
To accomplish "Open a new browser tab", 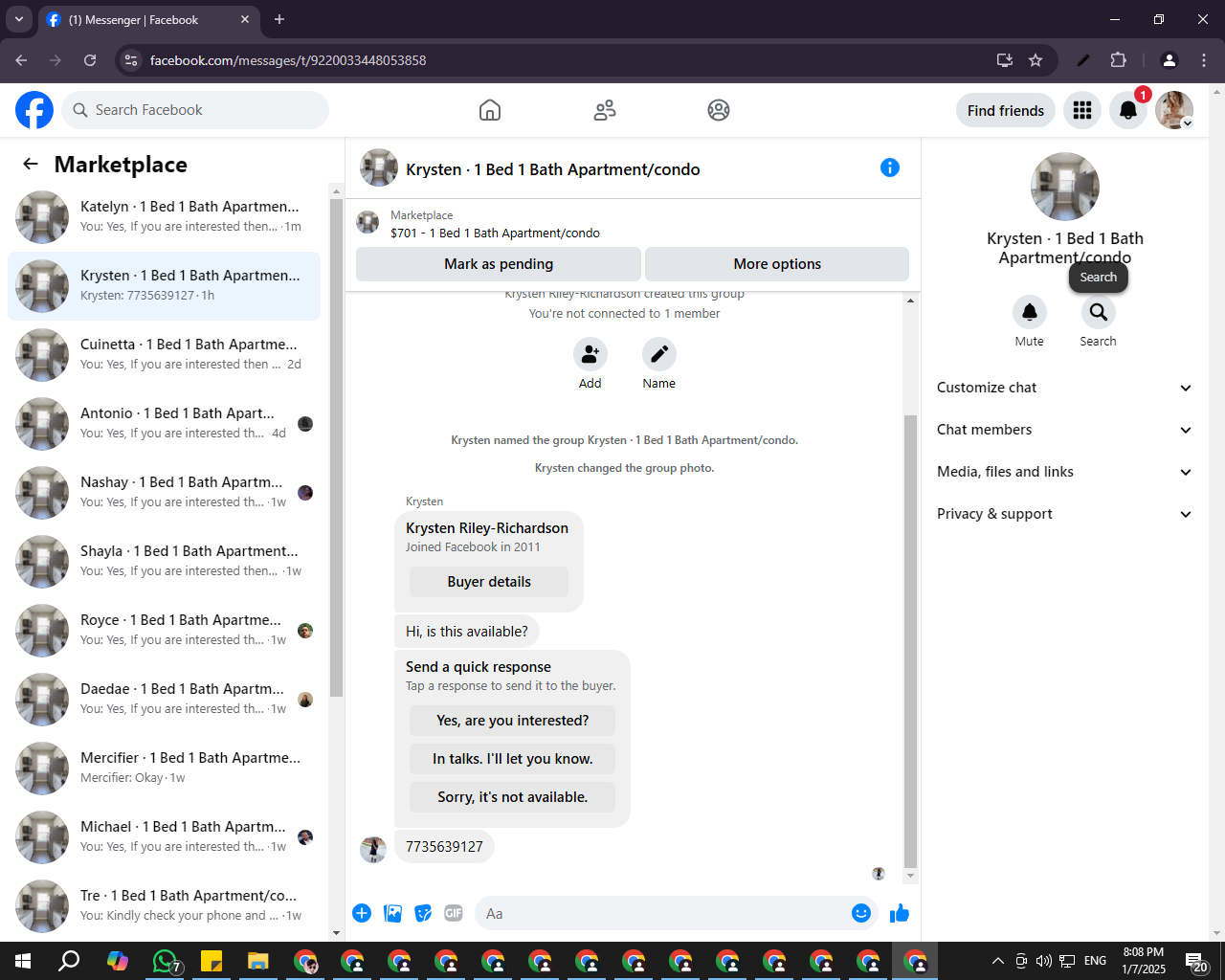I will (x=279, y=19).
